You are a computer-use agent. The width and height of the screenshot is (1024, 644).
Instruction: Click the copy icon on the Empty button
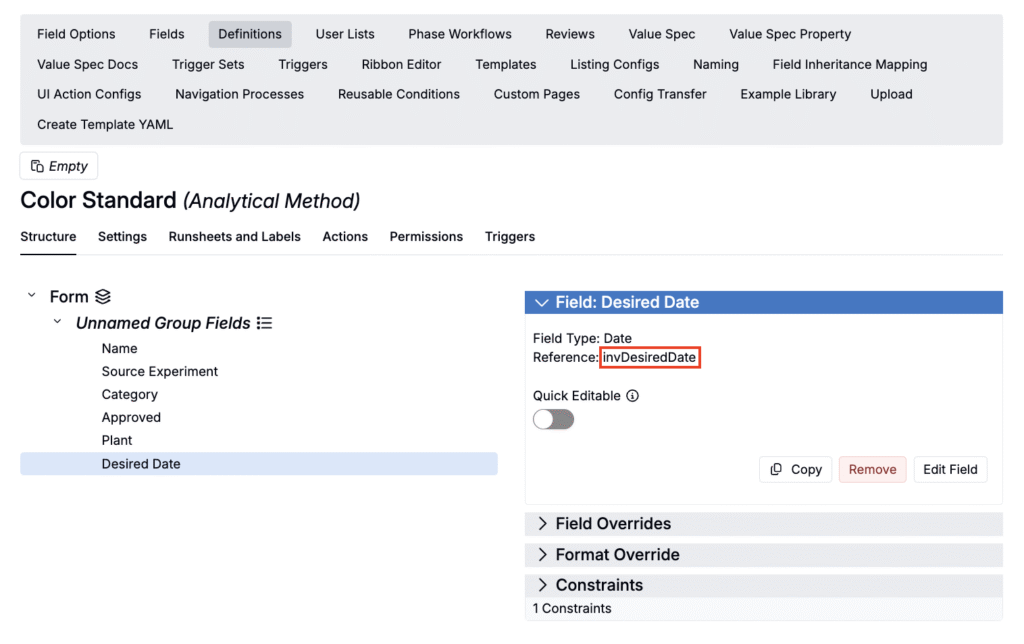37,166
